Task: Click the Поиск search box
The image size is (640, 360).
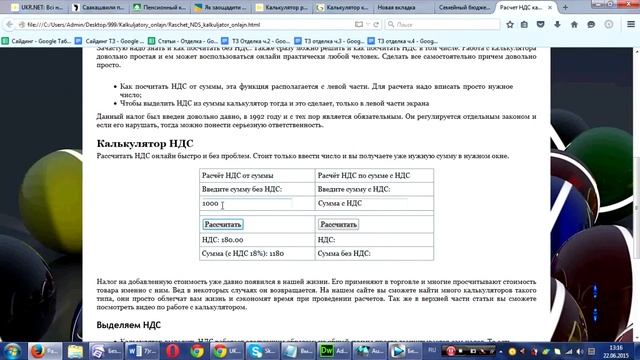Action: coord(442,24)
